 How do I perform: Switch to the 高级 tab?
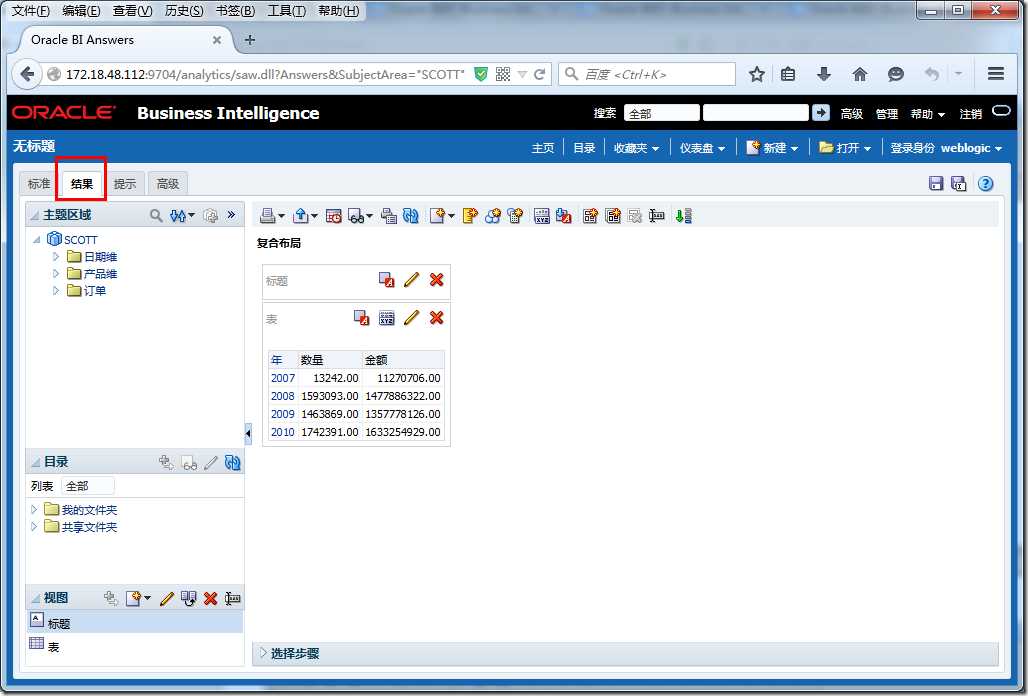[168, 184]
